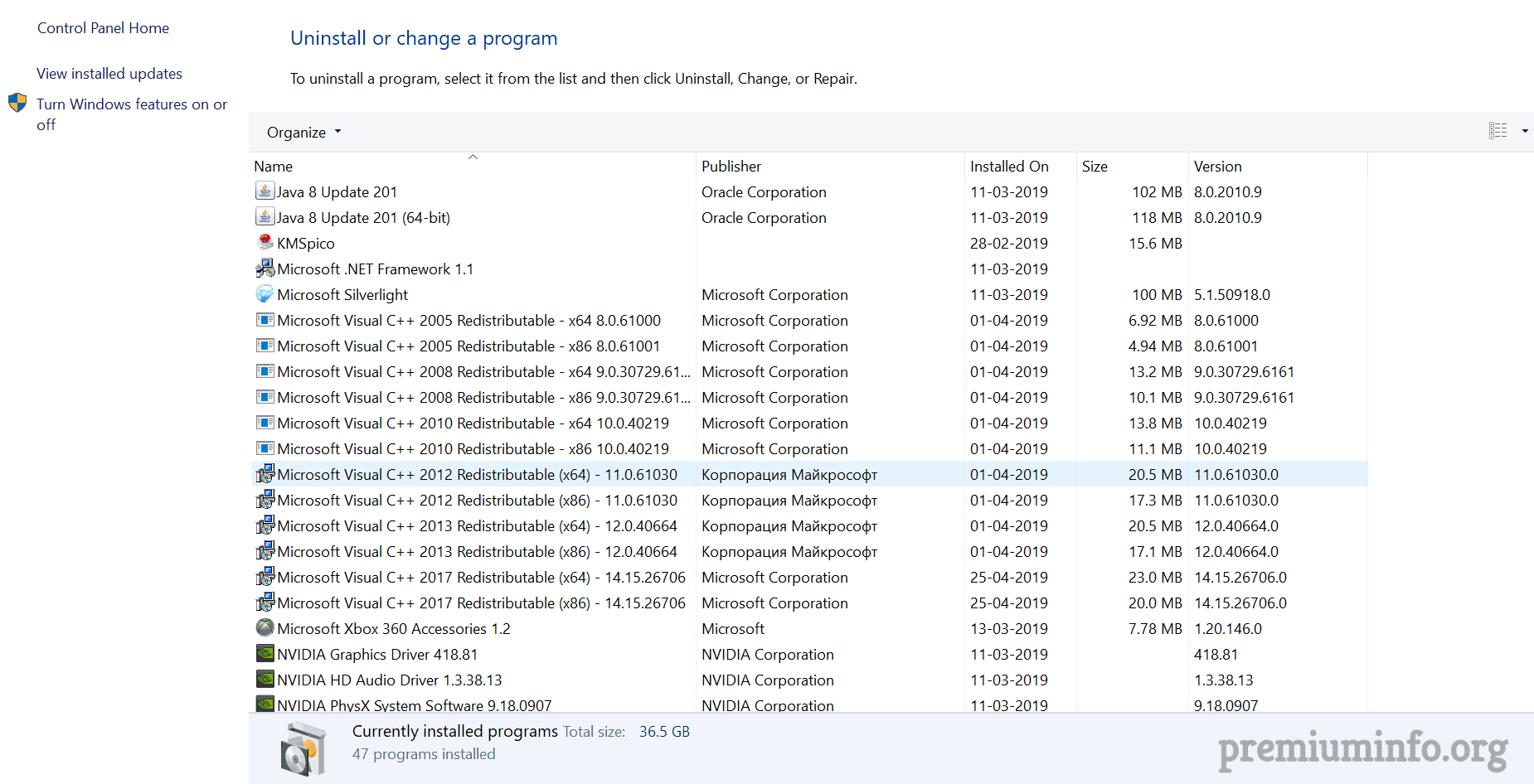The image size is (1534, 784).
Task: Select NVIDIA HD Audio Driver 1.3.38.13 entry
Action: [x=390, y=680]
